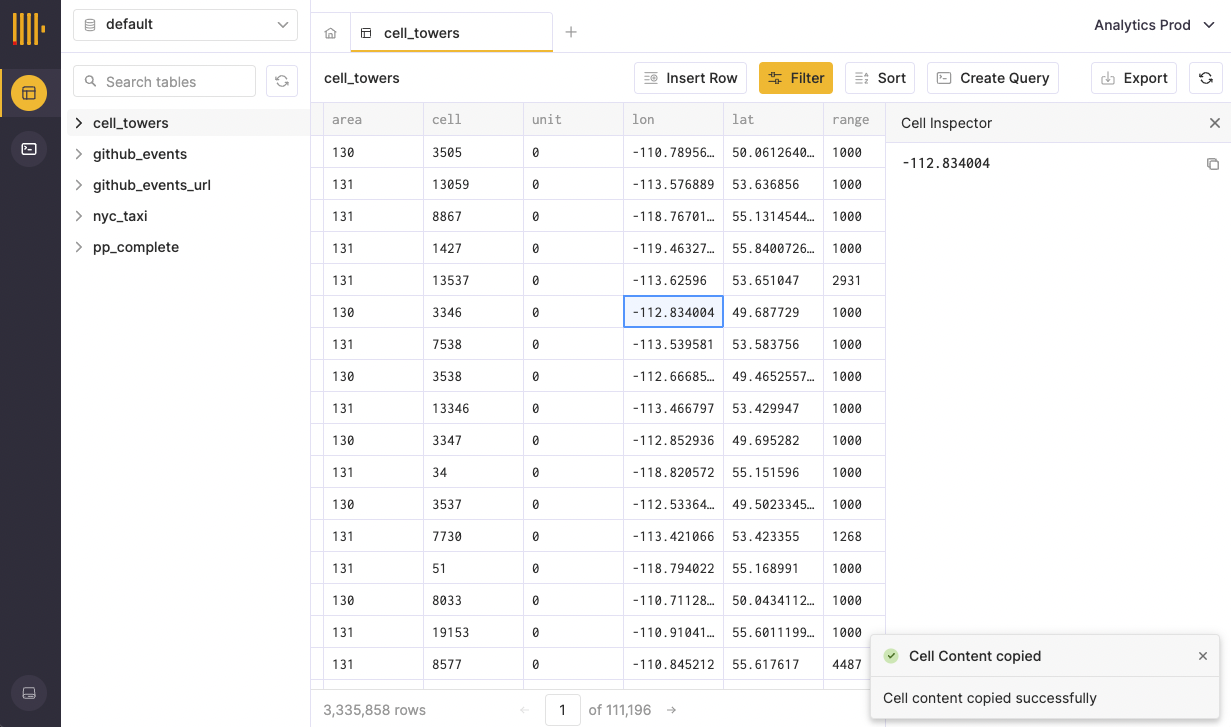The height and width of the screenshot is (727, 1231).
Task: Open the table browser sidebar icon
Action: coord(29,93)
